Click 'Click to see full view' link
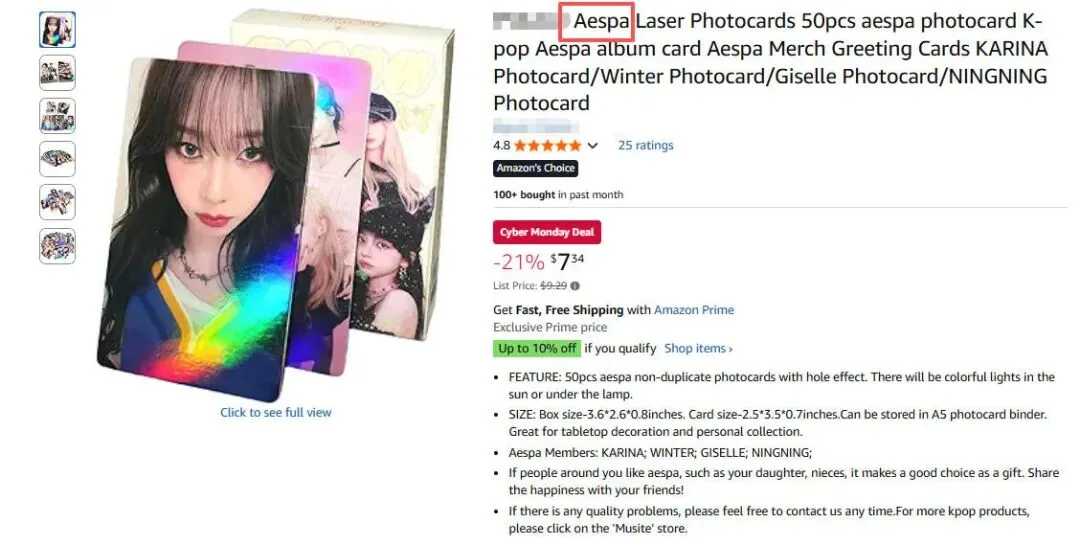Viewport: 1080px width, 545px height. point(276,413)
